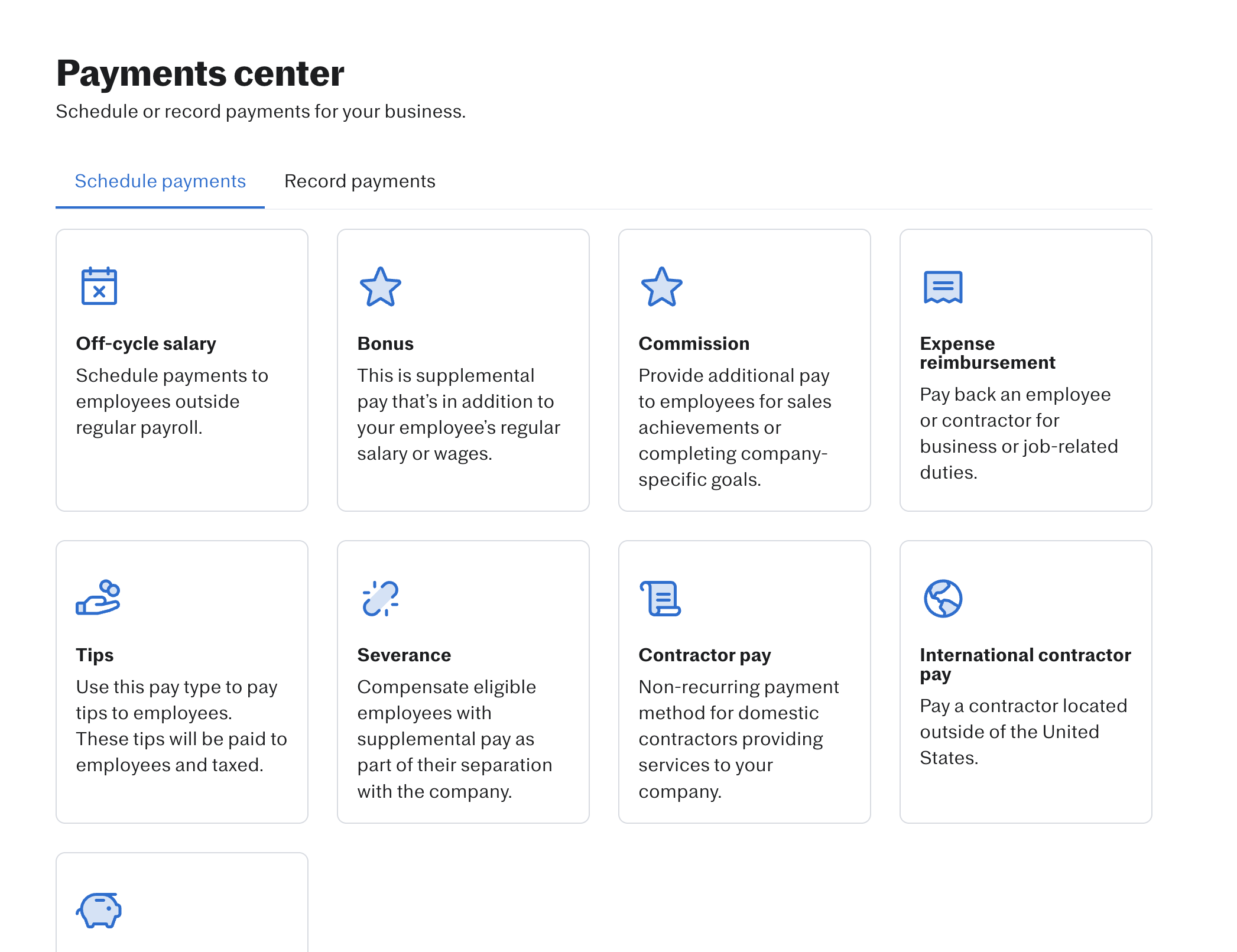Click the Tips card description text
This screenshot has height=952, width=1237.
(x=181, y=726)
